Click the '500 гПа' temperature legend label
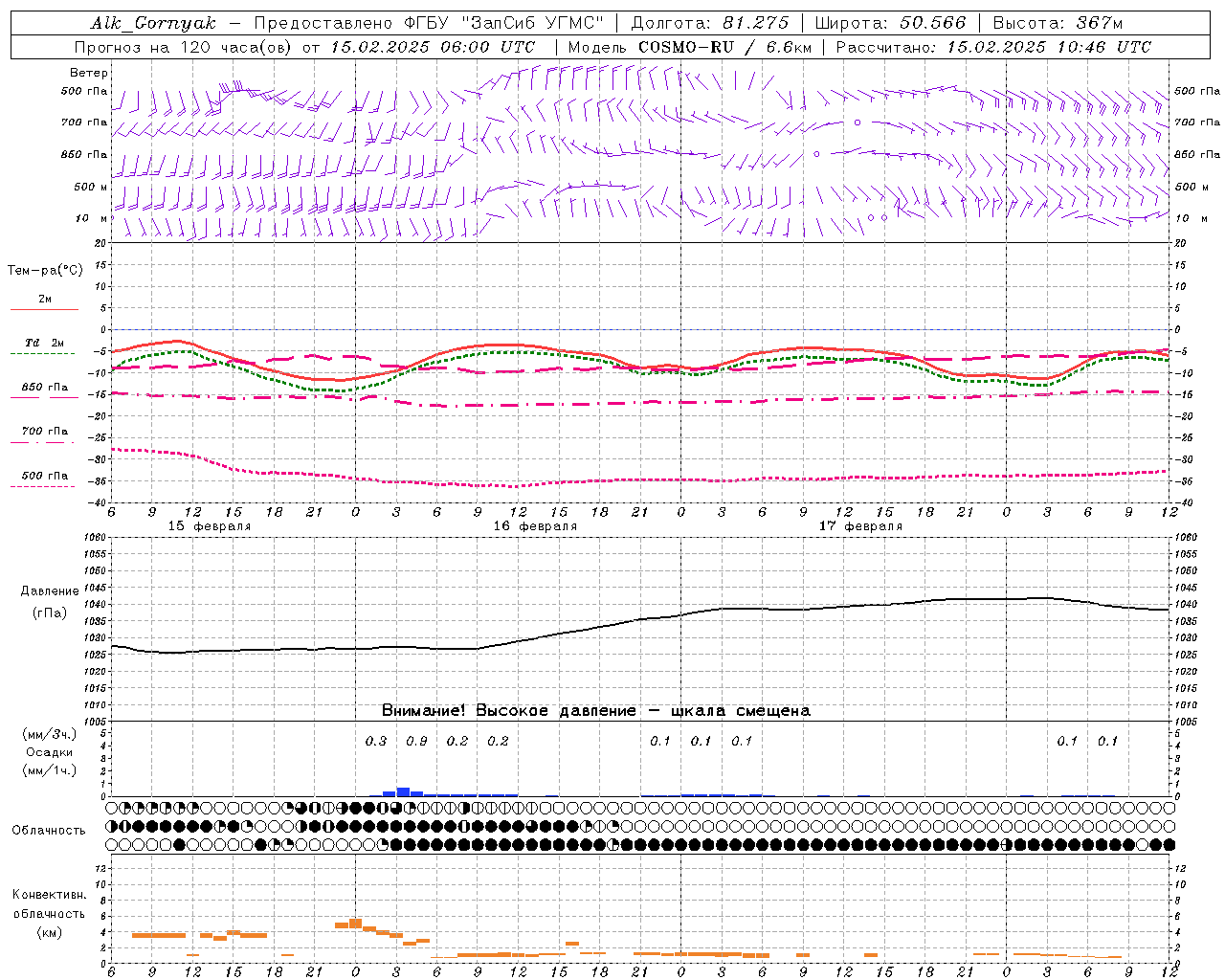The image size is (1225, 980). tap(45, 476)
